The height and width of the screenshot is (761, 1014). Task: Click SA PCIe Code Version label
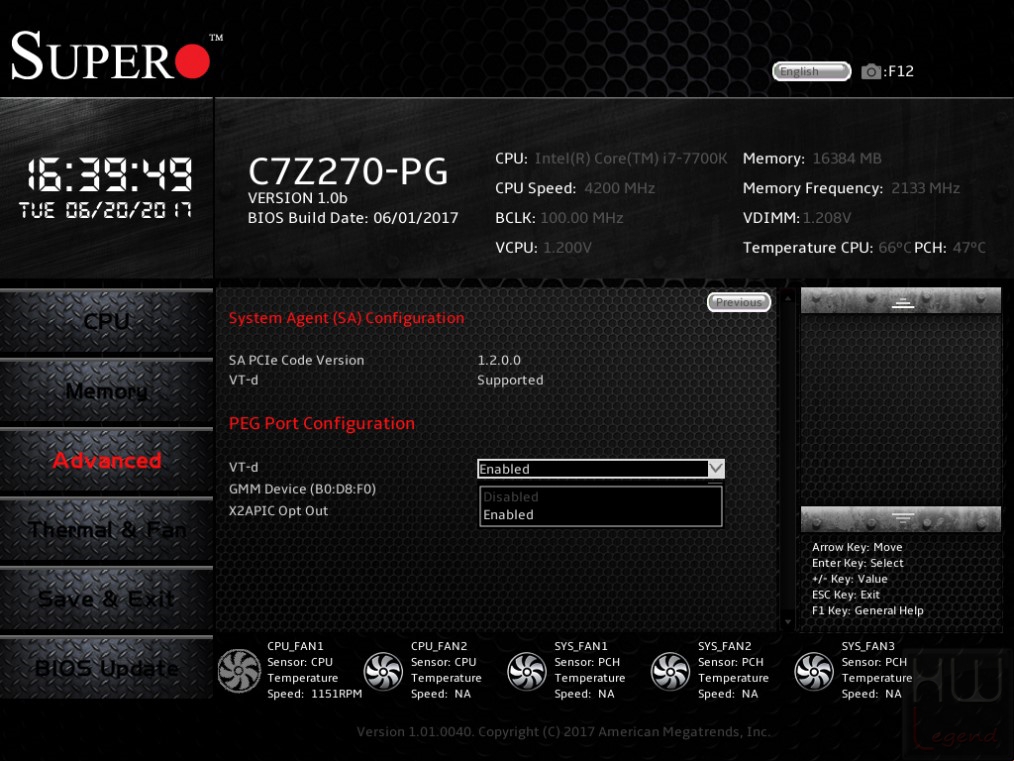click(296, 360)
